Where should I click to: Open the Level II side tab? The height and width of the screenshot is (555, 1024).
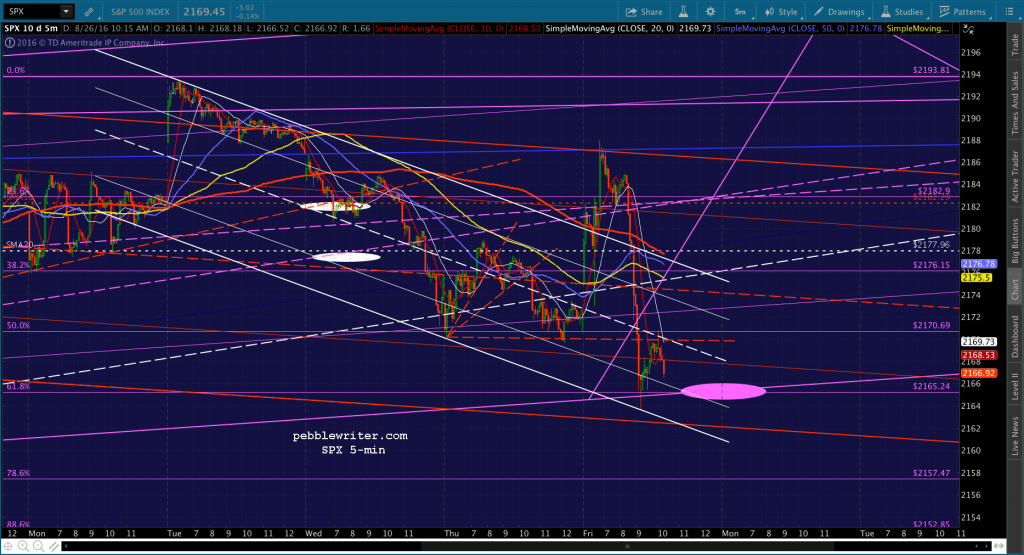tap(1015, 387)
